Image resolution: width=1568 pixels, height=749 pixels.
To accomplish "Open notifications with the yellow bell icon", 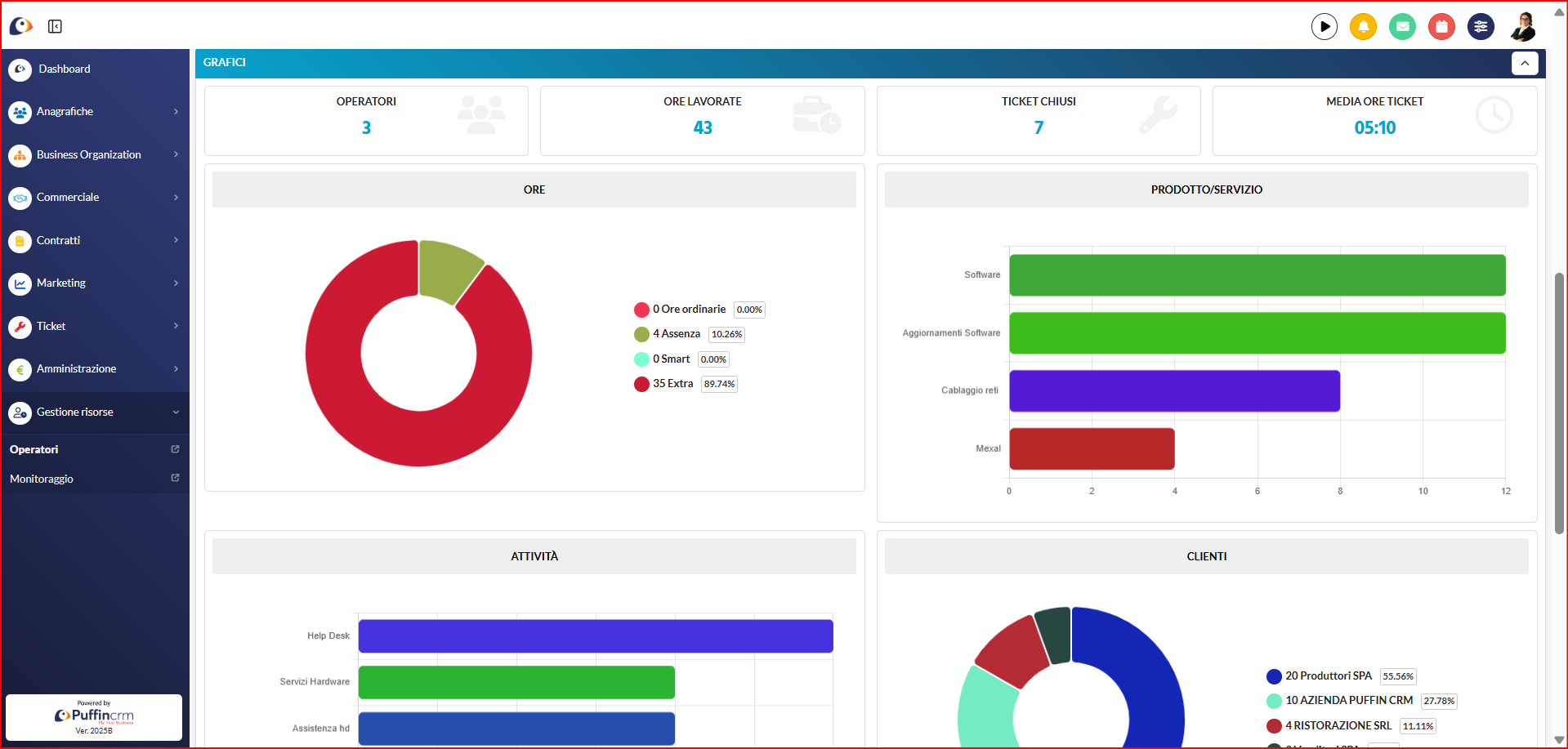I will pyautogui.click(x=1363, y=26).
